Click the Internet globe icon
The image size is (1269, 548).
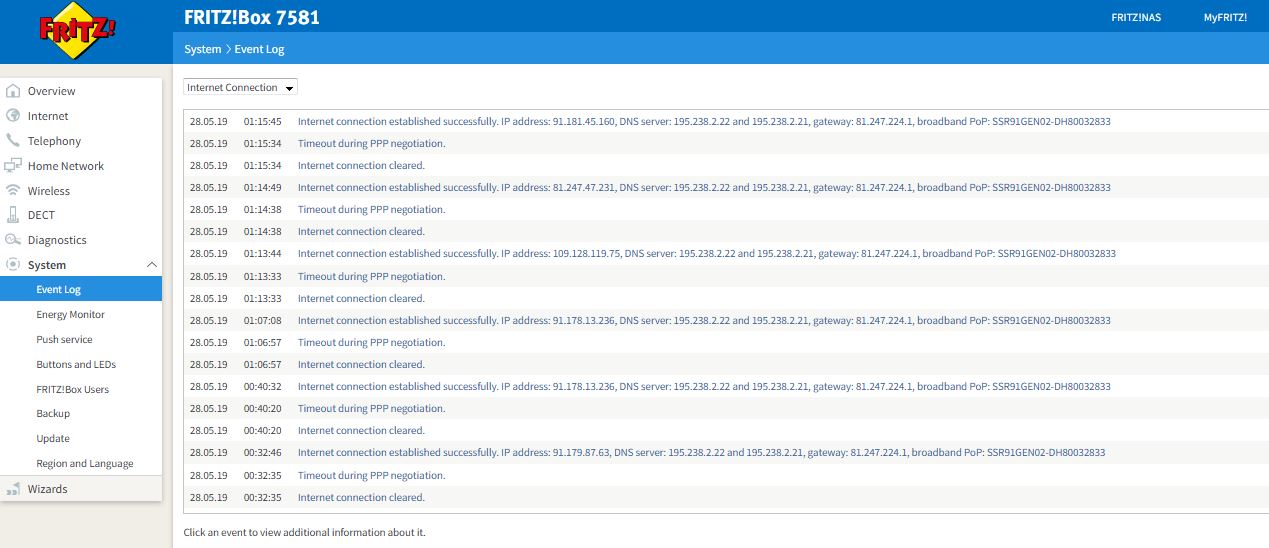(13, 116)
